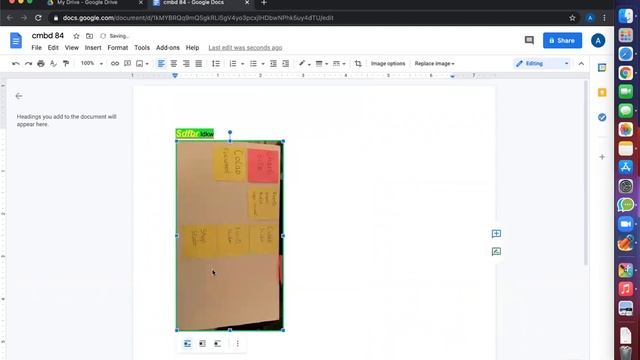Open the Edit menu
Viewport: 640px width, 360px height.
pyautogui.click(x=53, y=48)
